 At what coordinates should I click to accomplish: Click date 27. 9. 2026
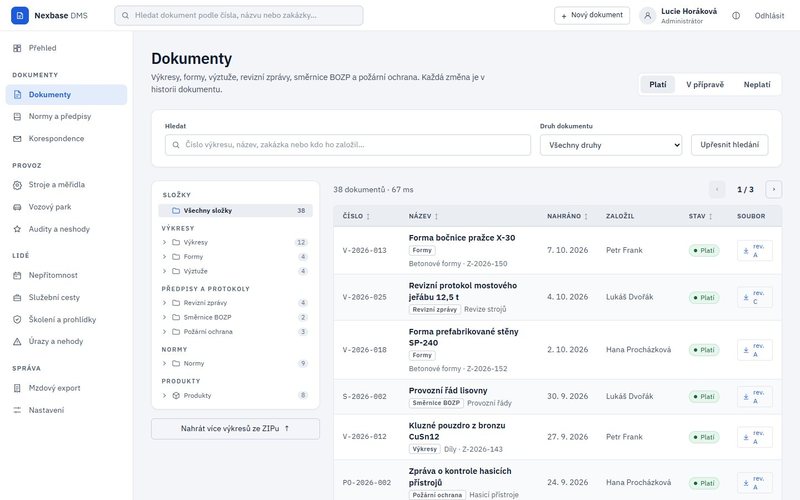point(567,437)
